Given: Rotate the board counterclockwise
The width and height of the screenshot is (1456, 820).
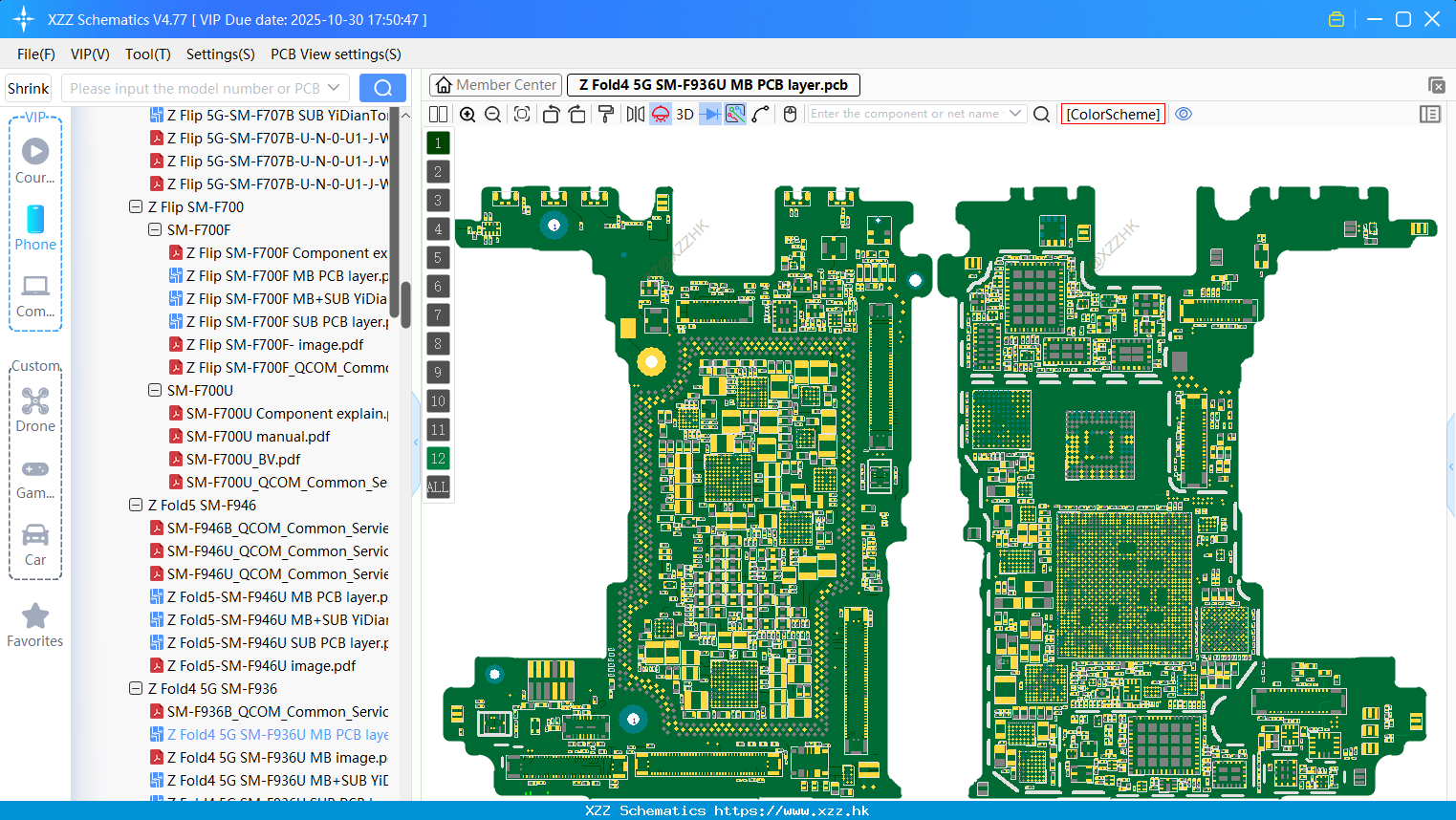Looking at the screenshot, I should pos(551,114).
